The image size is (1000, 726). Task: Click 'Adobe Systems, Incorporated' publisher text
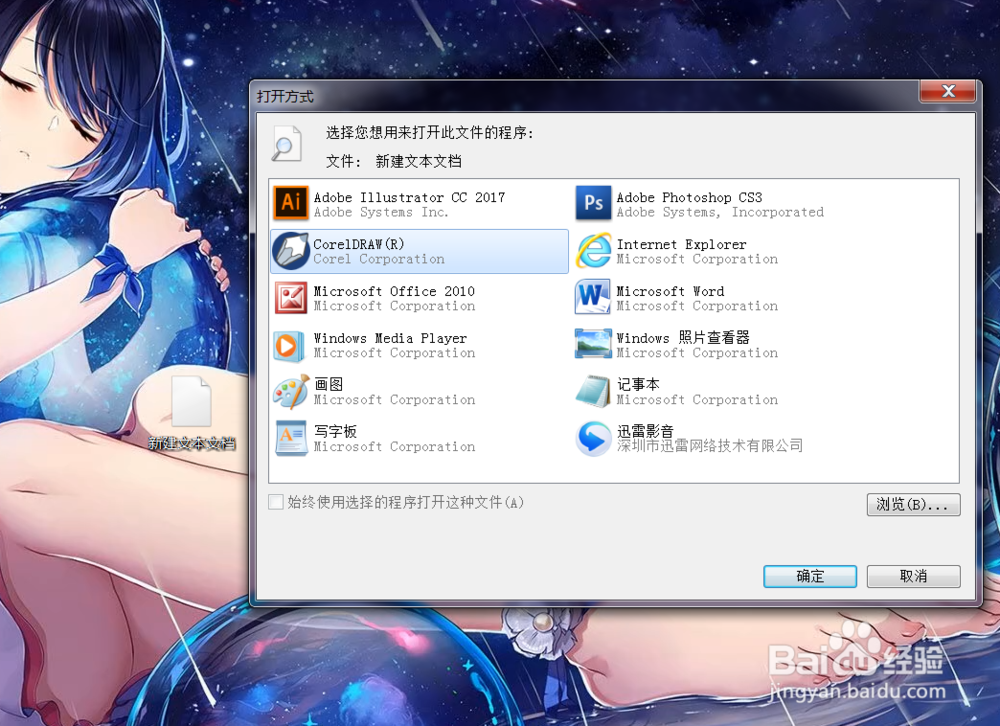pyautogui.click(x=719, y=212)
